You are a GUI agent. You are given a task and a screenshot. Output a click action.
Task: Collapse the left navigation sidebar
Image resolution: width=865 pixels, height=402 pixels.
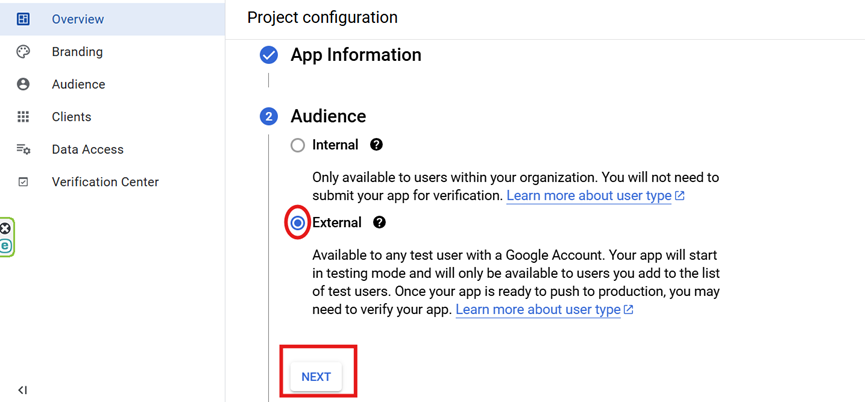(x=22, y=390)
